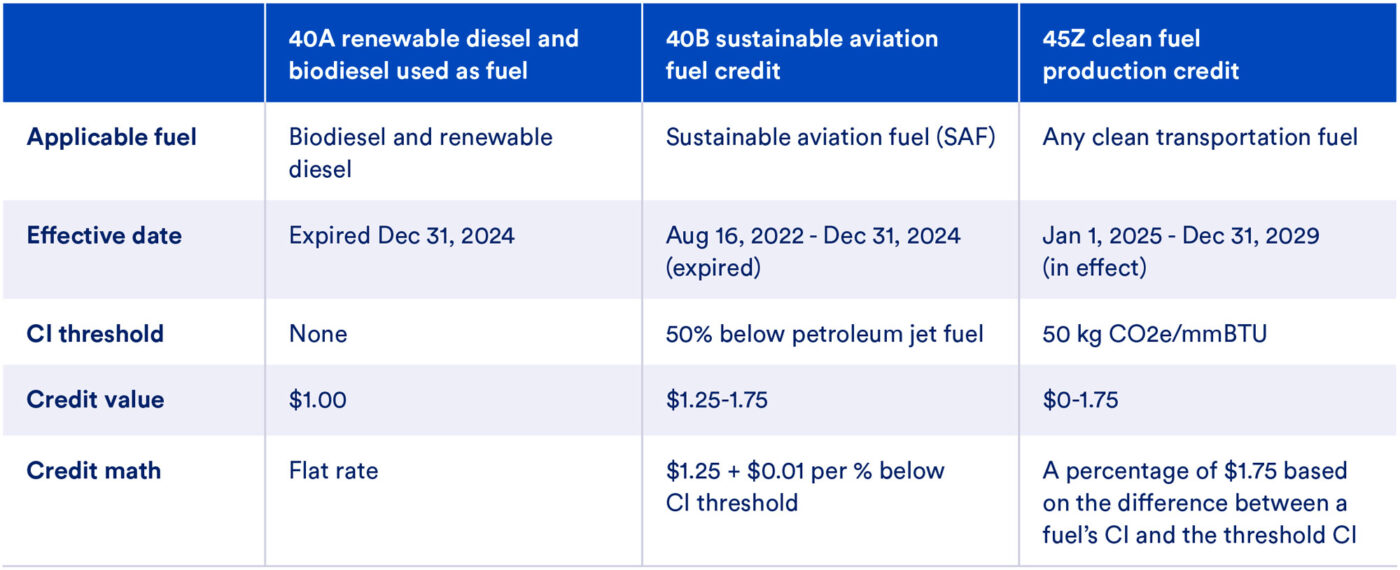This screenshot has height=570, width=1400.
Task: Select the Credit math row label
Action: 94,470
